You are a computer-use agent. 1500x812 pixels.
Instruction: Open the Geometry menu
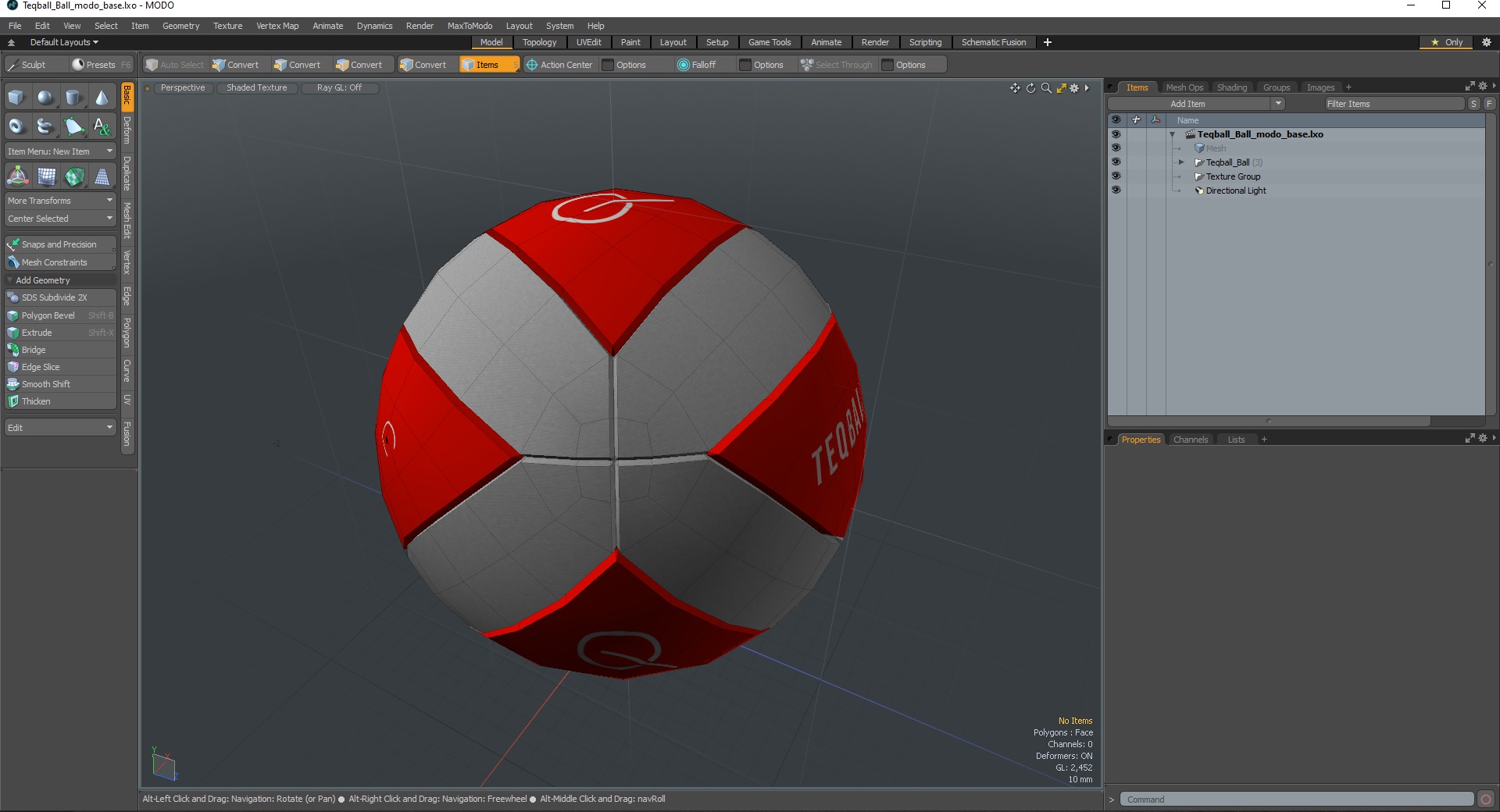[x=180, y=26]
